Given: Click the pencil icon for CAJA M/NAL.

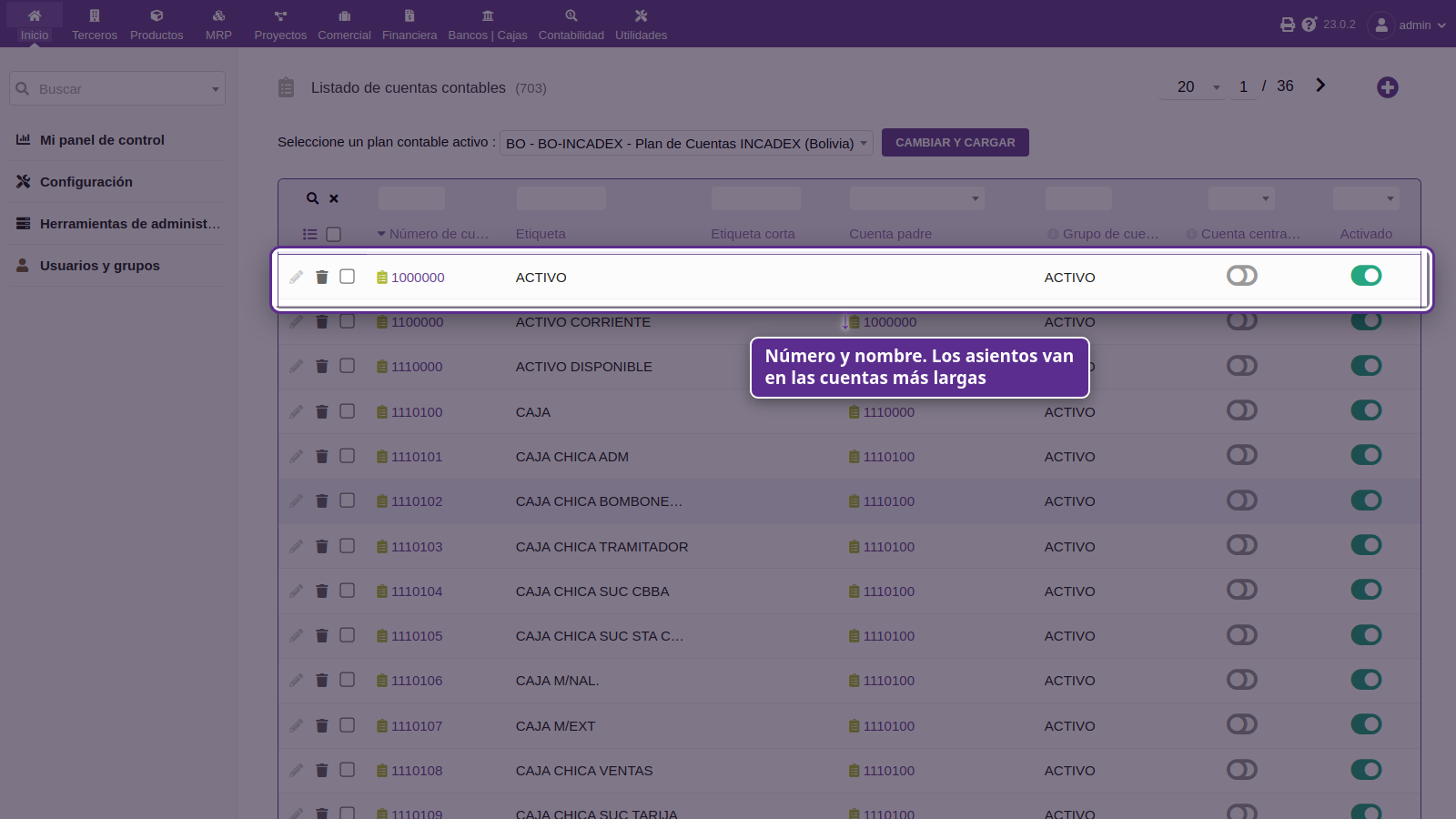Looking at the screenshot, I should click(297, 680).
